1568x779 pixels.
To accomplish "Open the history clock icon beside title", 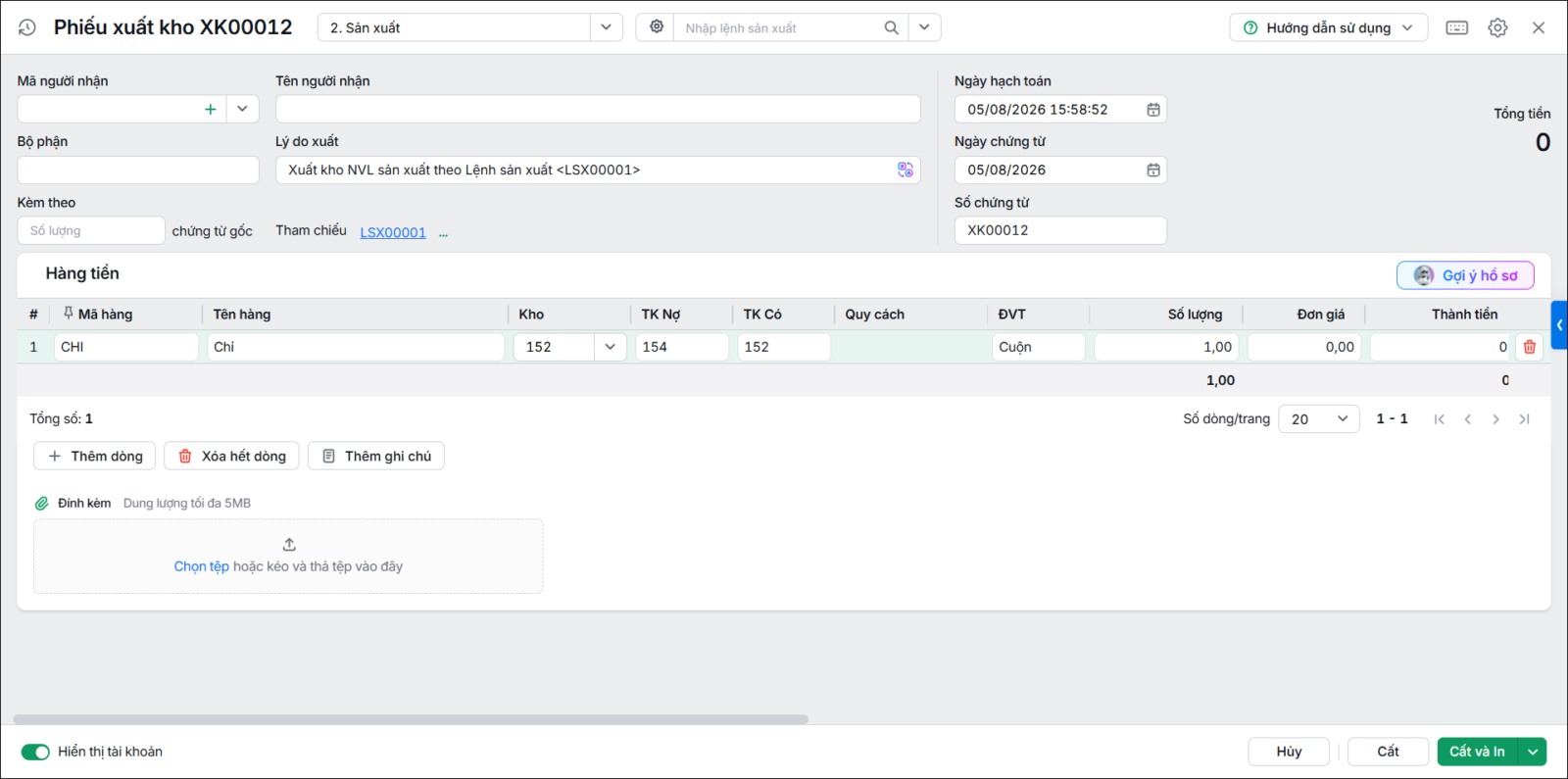I will point(27,27).
